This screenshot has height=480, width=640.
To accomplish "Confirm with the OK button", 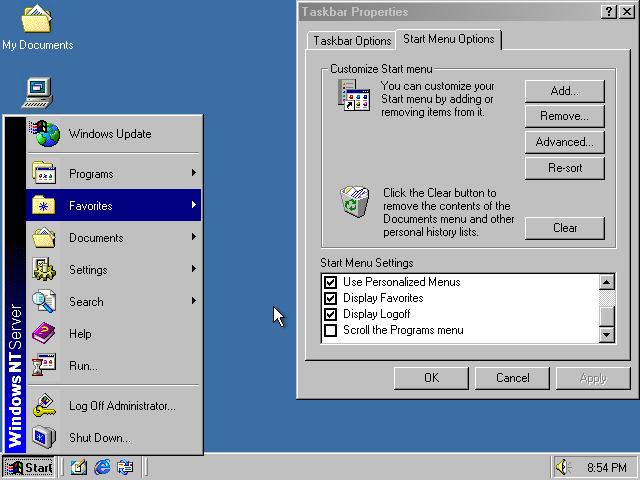I will point(431,378).
